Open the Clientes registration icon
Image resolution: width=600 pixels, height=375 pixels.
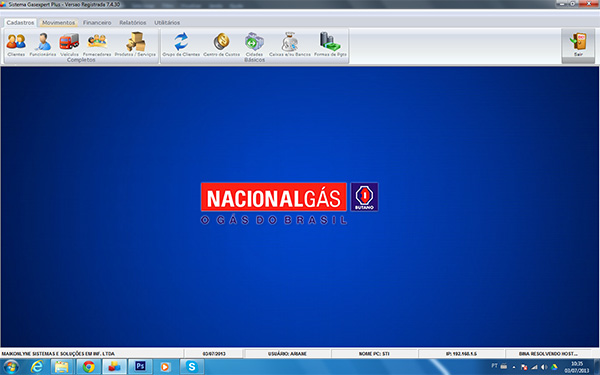tap(16, 44)
